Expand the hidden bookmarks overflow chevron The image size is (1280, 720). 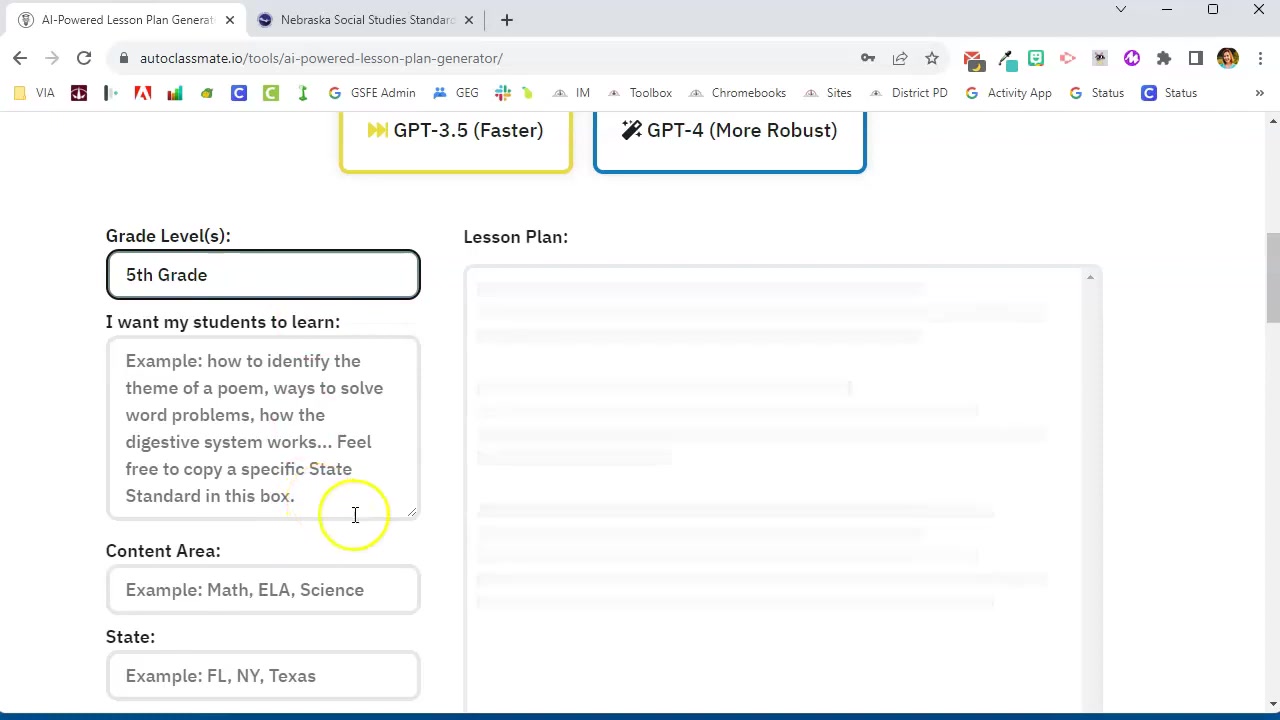(x=1259, y=93)
